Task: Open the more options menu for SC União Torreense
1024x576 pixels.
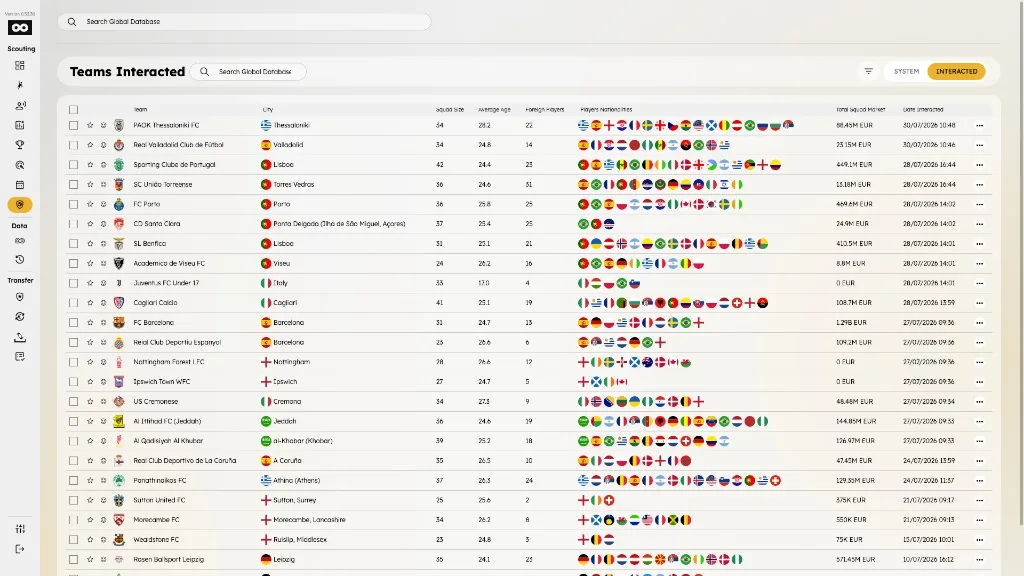Action: click(980, 185)
